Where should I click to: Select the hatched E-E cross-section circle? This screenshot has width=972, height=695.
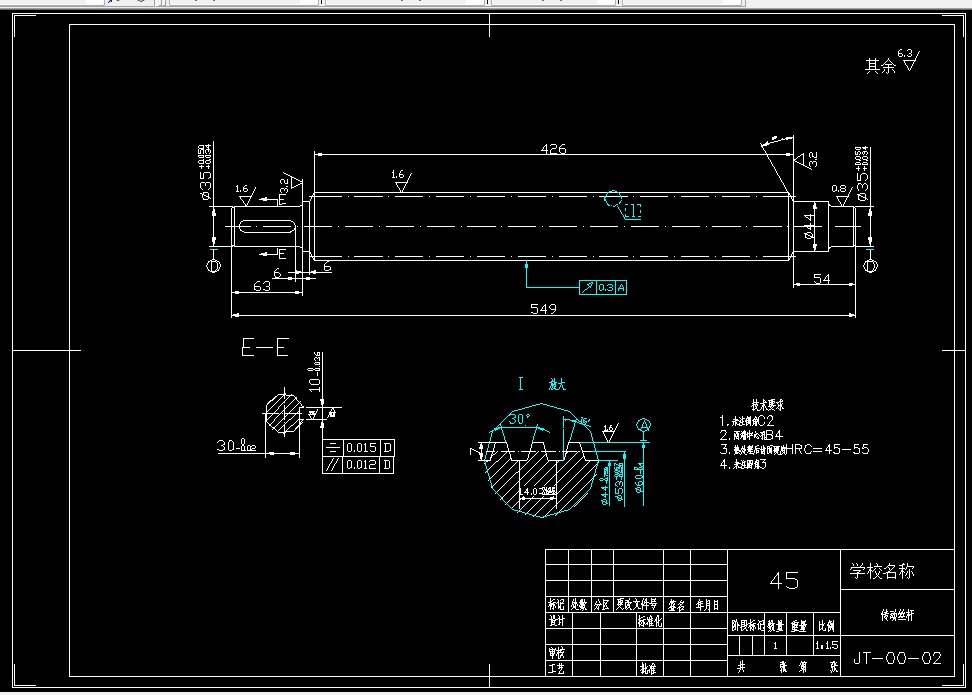(x=284, y=414)
